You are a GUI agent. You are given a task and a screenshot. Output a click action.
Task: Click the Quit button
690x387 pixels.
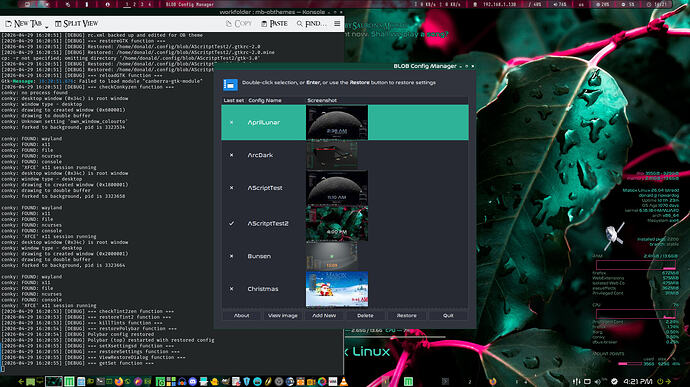(448, 316)
